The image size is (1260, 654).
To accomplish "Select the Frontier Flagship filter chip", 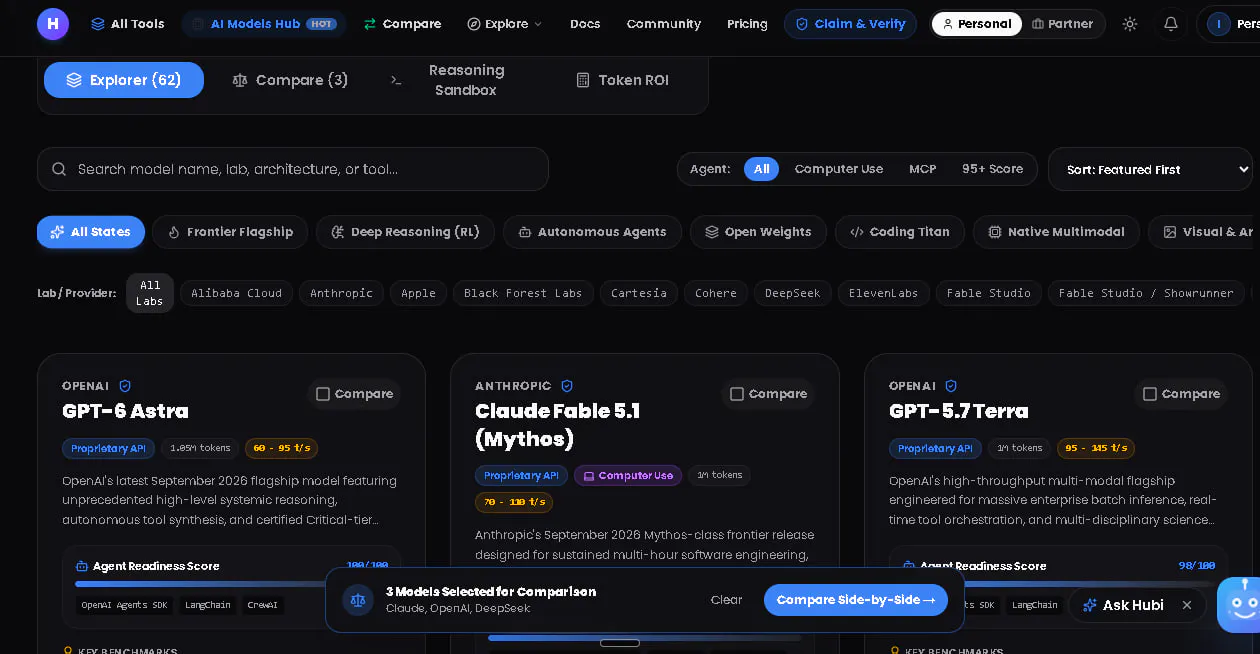I will (231, 232).
